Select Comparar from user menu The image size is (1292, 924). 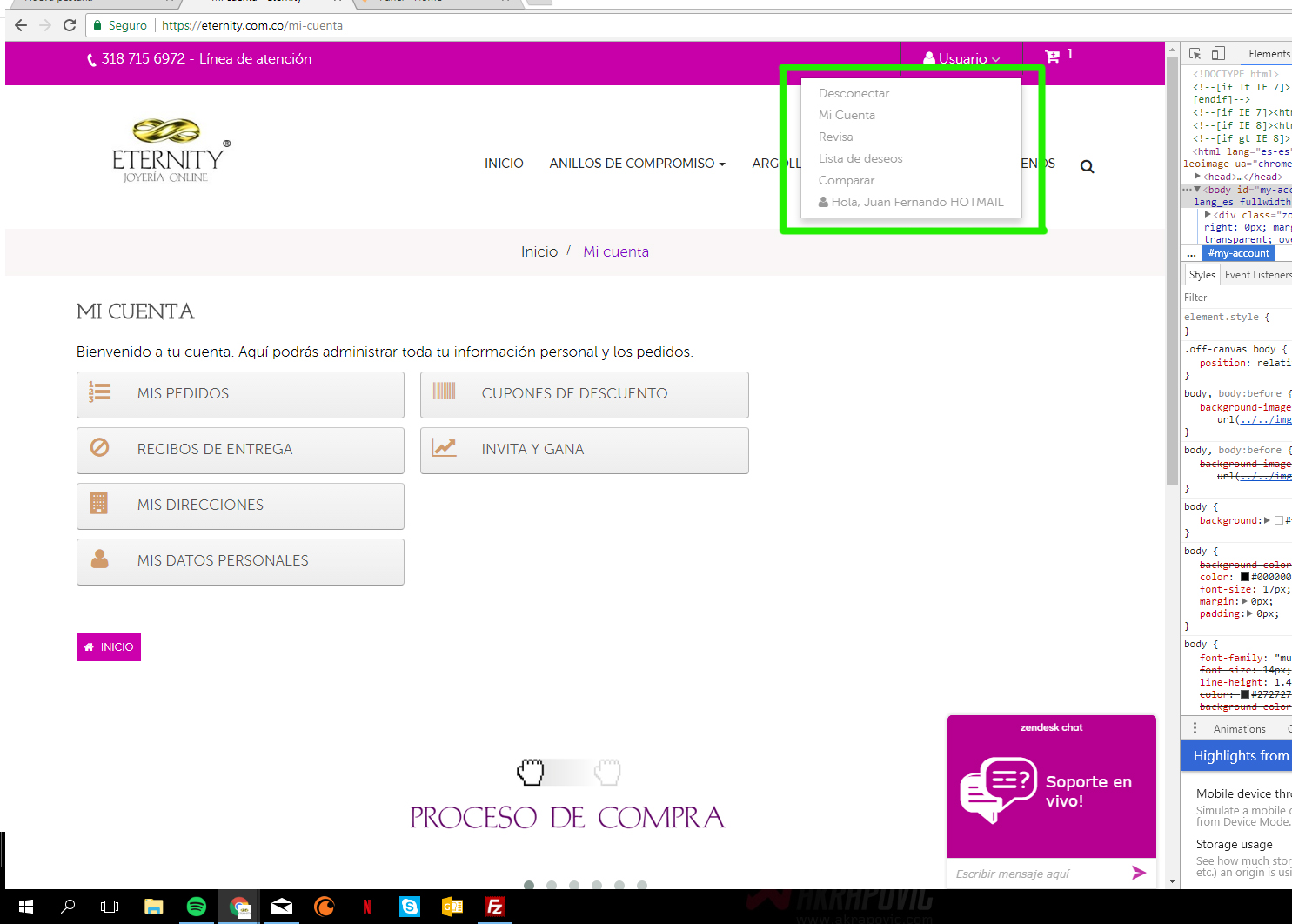pyautogui.click(x=847, y=180)
